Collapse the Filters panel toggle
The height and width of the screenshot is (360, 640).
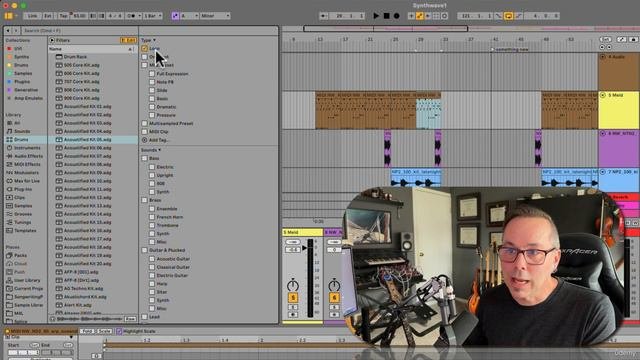[52, 40]
